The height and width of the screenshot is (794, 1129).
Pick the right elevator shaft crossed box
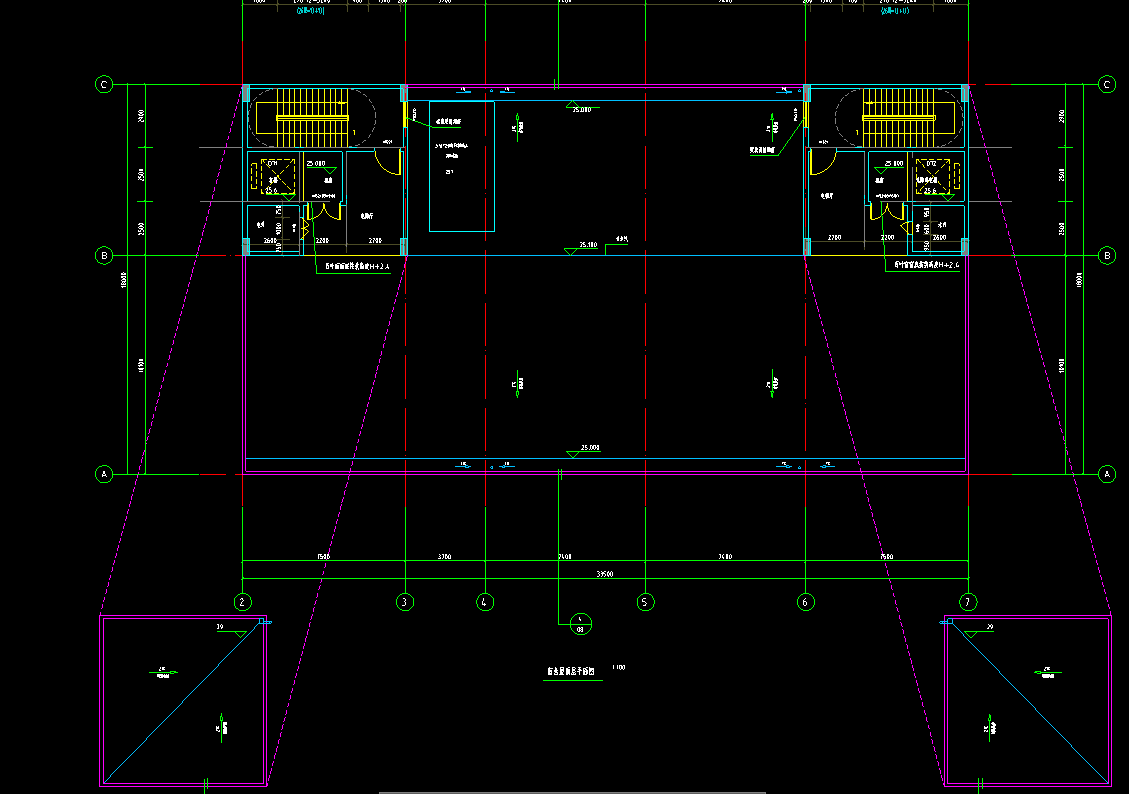pos(932,177)
